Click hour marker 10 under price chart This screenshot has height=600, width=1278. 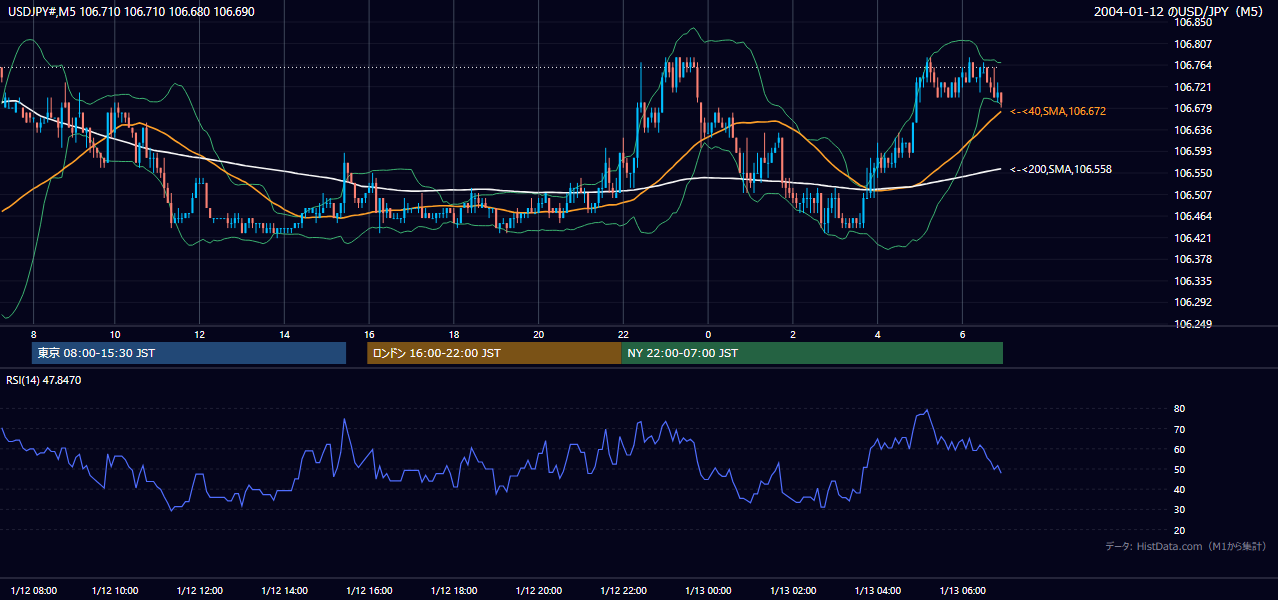115,334
